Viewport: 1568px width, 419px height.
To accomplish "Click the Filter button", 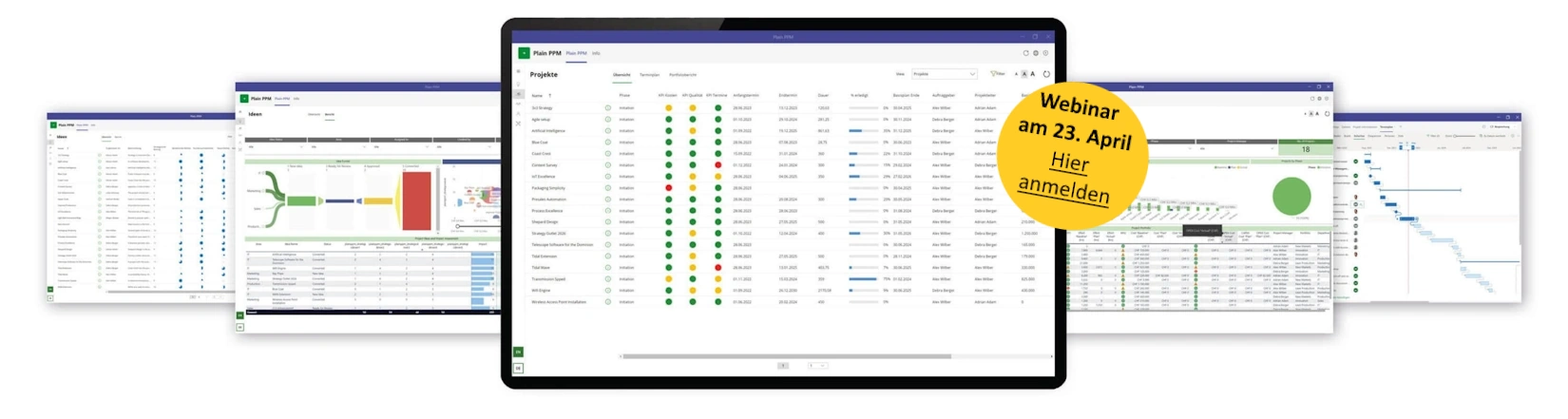I will coord(998,74).
